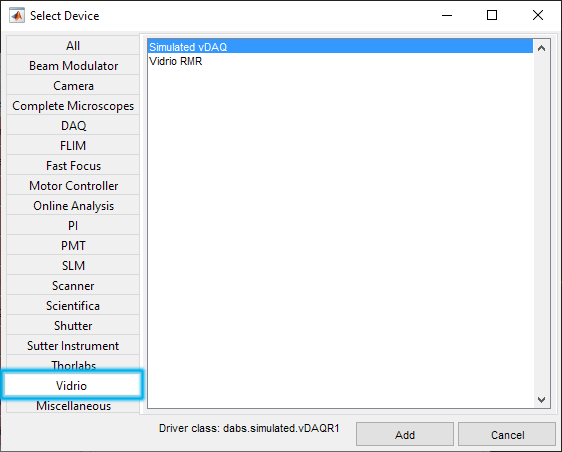Show Motor Controller devices
This screenshot has width=562, height=452.
73,185
